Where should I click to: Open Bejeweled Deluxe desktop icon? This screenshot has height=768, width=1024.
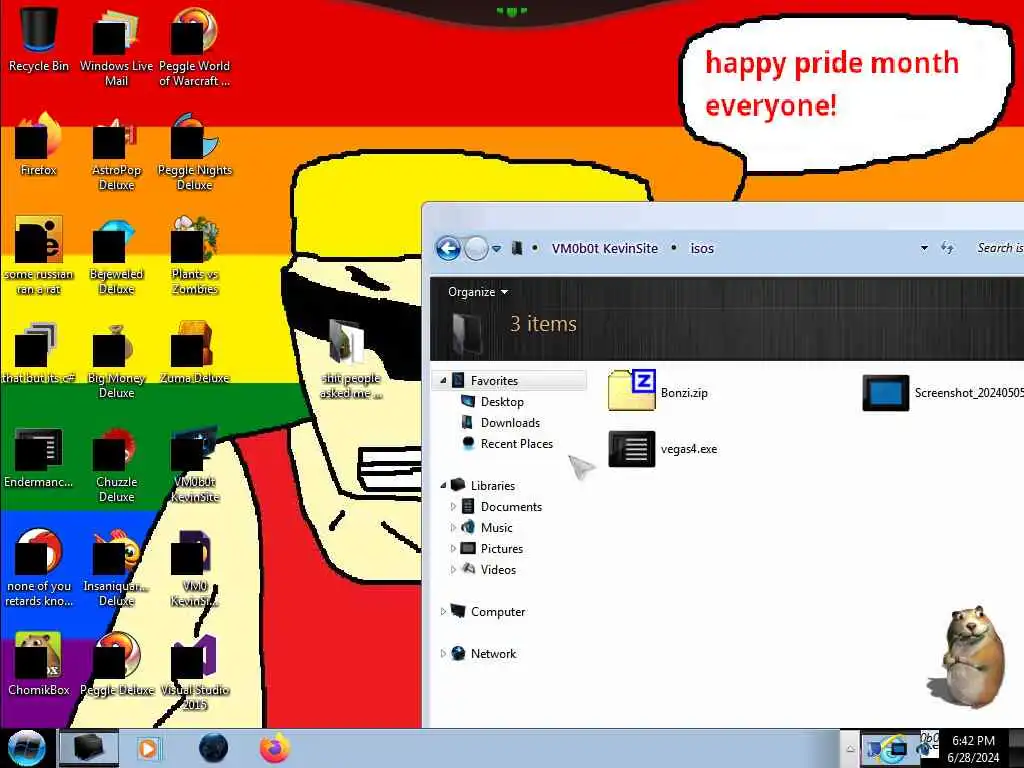click(116, 256)
